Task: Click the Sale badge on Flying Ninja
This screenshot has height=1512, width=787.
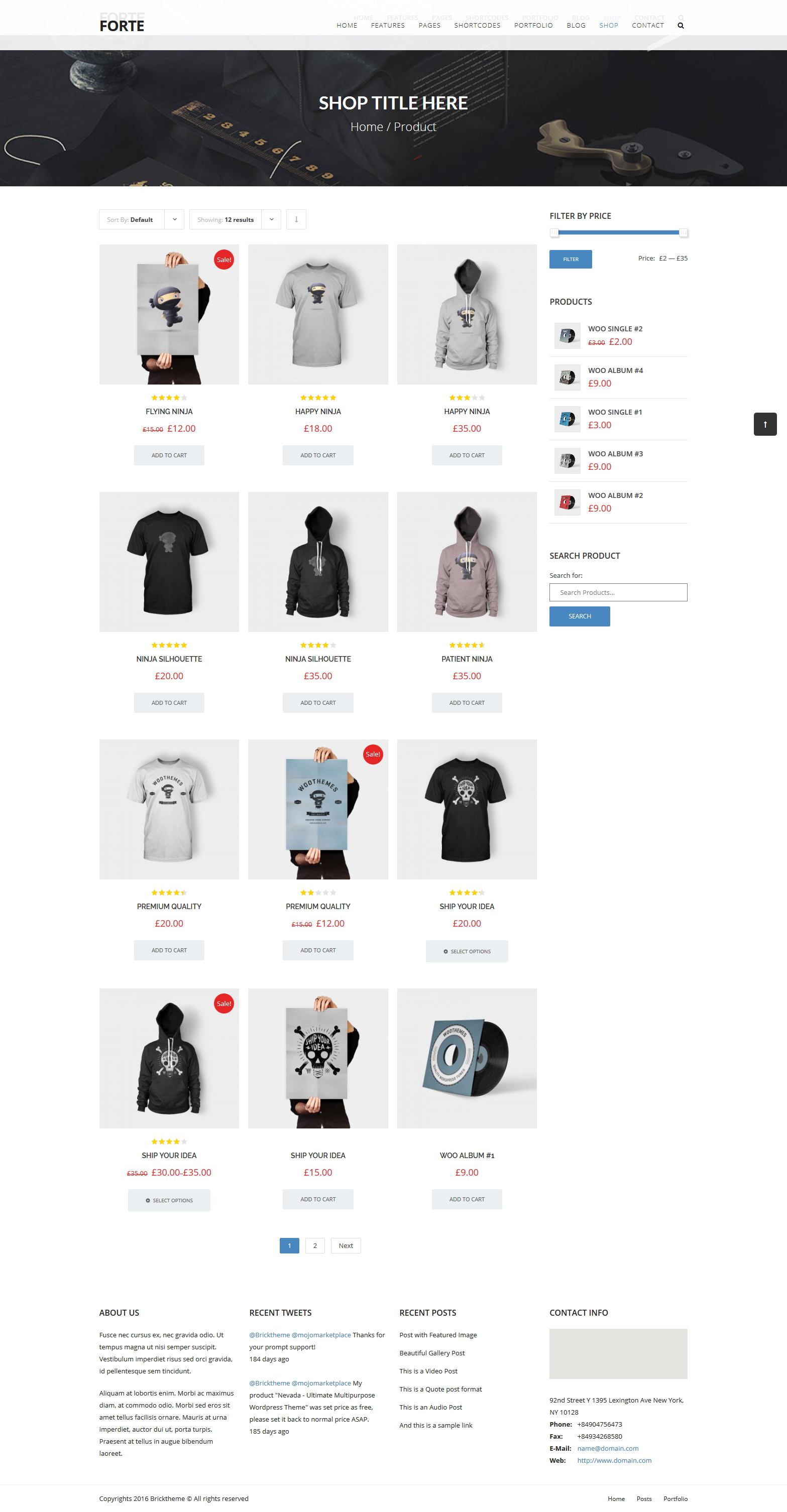Action: (x=224, y=260)
